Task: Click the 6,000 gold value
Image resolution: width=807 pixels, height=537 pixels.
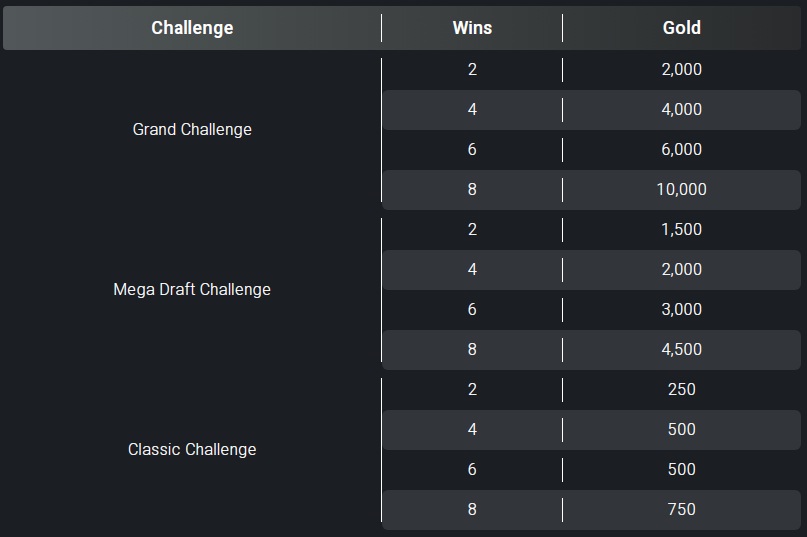Action: (681, 149)
